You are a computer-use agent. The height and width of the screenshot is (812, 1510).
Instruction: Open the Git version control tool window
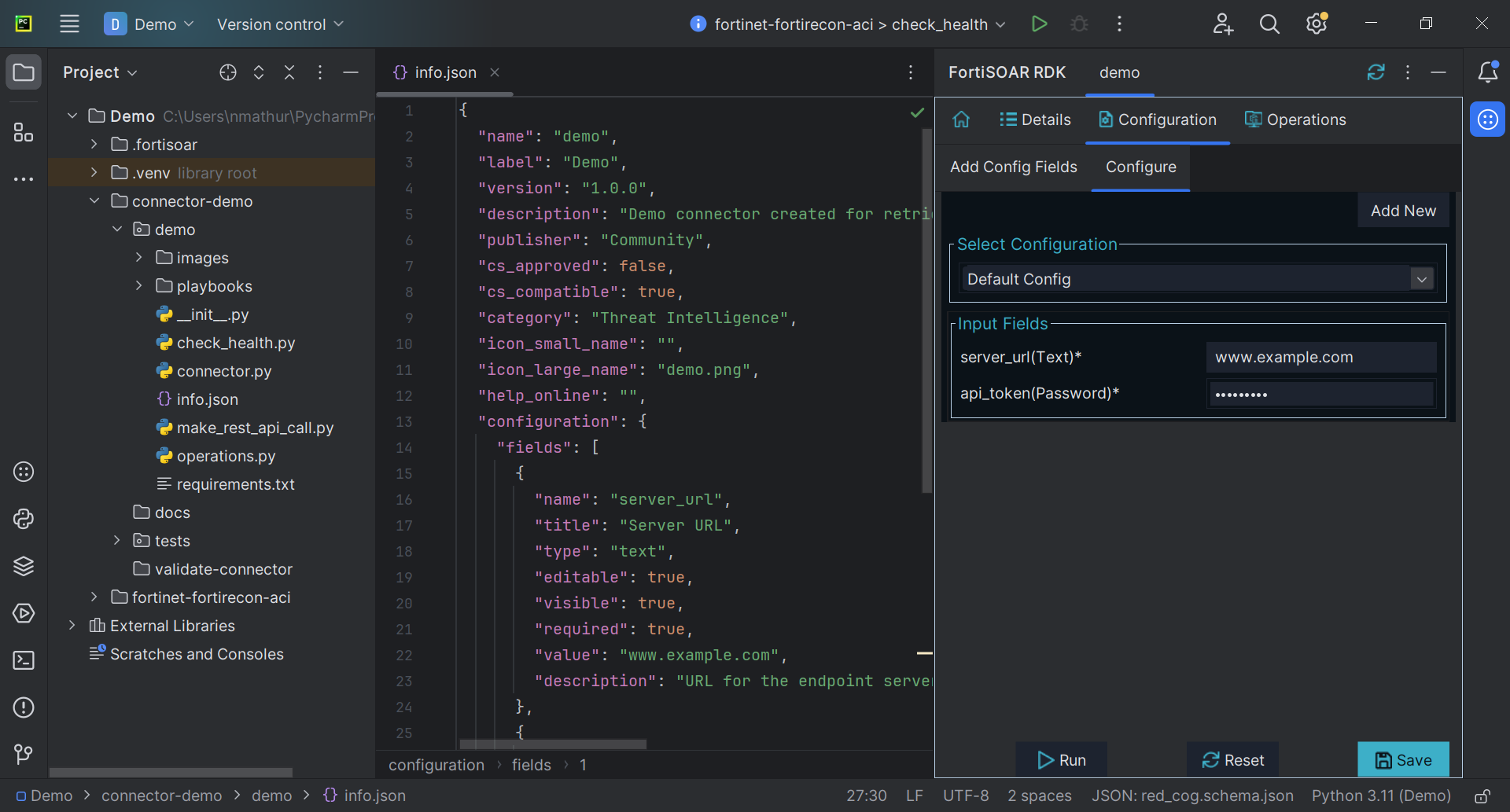tap(24, 755)
